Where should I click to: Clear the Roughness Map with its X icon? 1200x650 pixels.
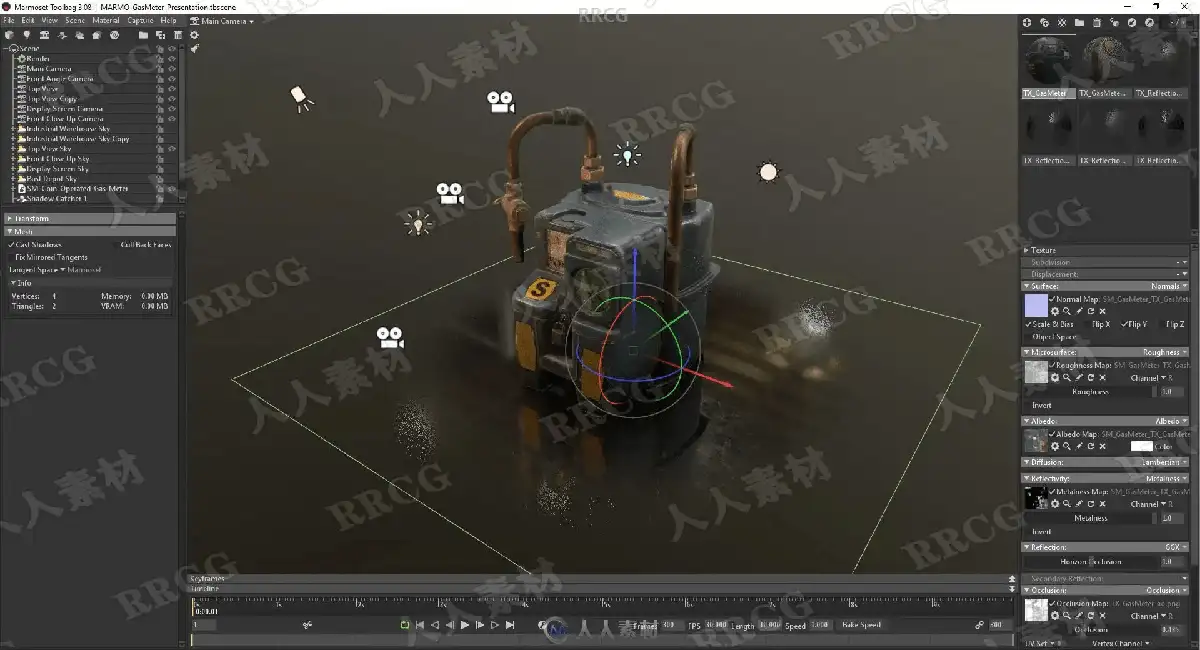click(1103, 378)
